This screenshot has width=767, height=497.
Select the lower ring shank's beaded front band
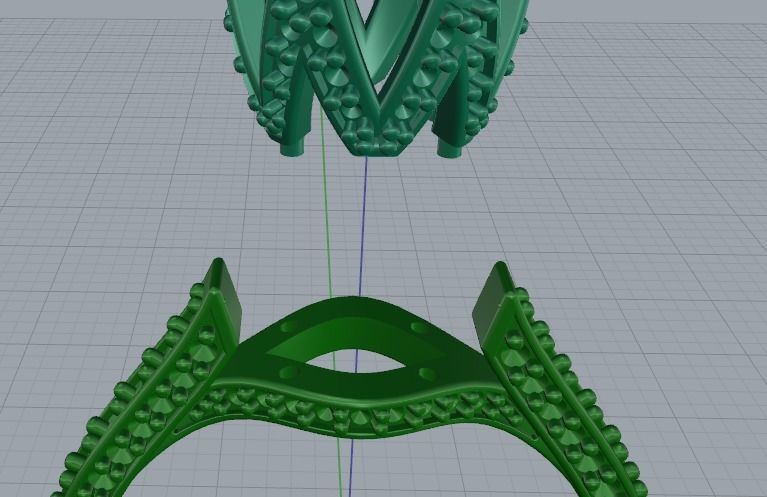[x=360, y=411]
